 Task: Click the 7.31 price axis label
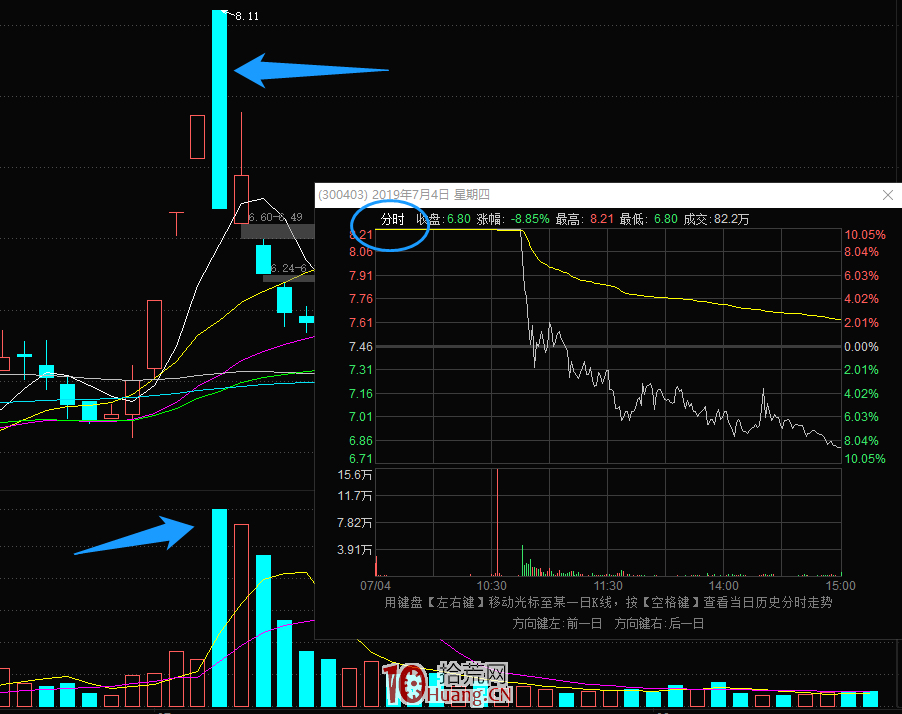(x=361, y=370)
